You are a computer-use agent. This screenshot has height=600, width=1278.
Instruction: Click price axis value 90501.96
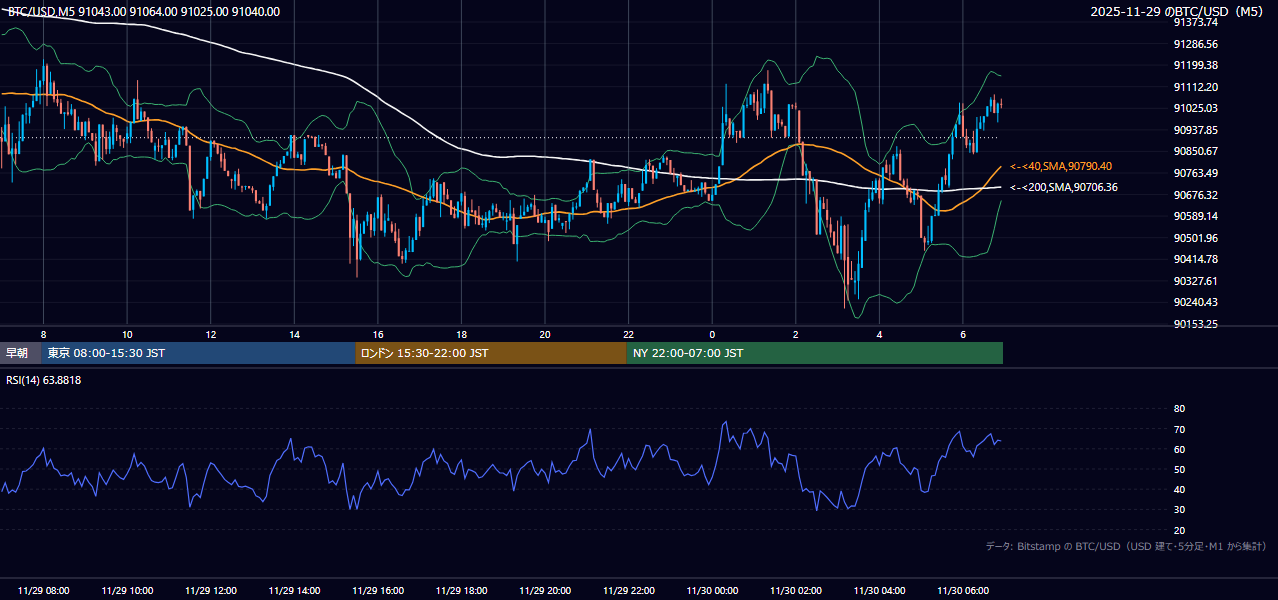pyautogui.click(x=1195, y=238)
